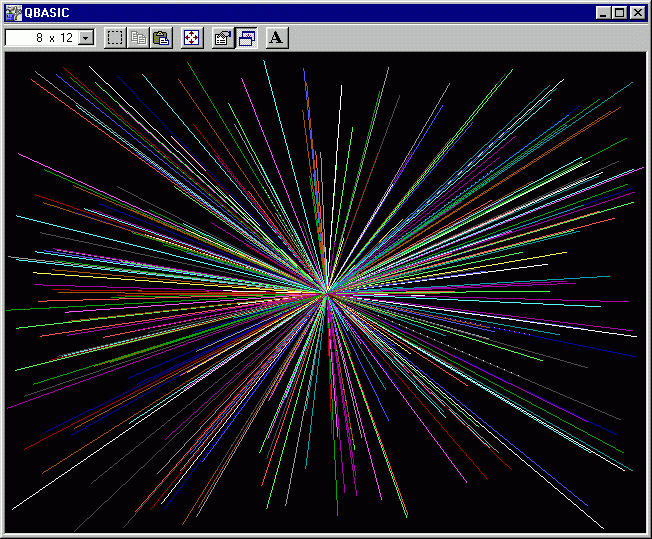Click the starburst's central convergence point
The height and width of the screenshot is (539, 652).
coord(327,291)
